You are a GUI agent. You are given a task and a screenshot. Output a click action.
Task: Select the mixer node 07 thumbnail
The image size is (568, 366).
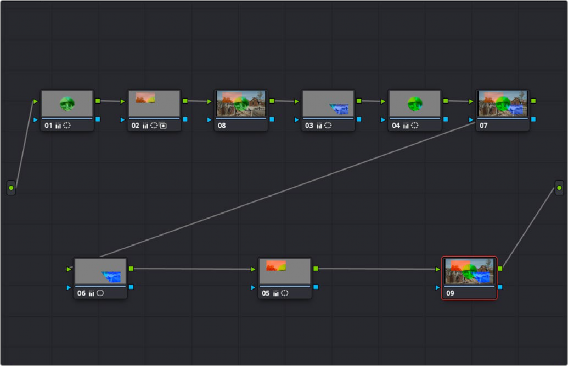click(x=502, y=104)
